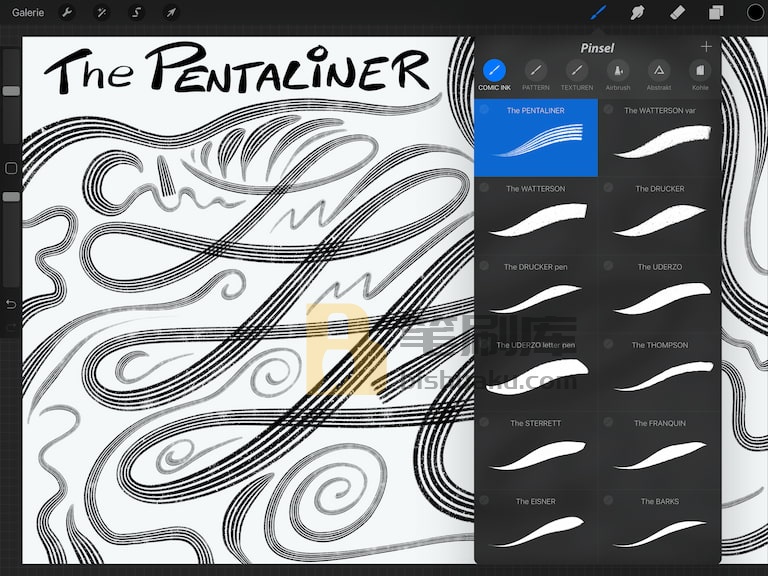The width and height of the screenshot is (768, 576).
Task: Tap the undo arrow in sidebar
Action: [x=11, y=305]
